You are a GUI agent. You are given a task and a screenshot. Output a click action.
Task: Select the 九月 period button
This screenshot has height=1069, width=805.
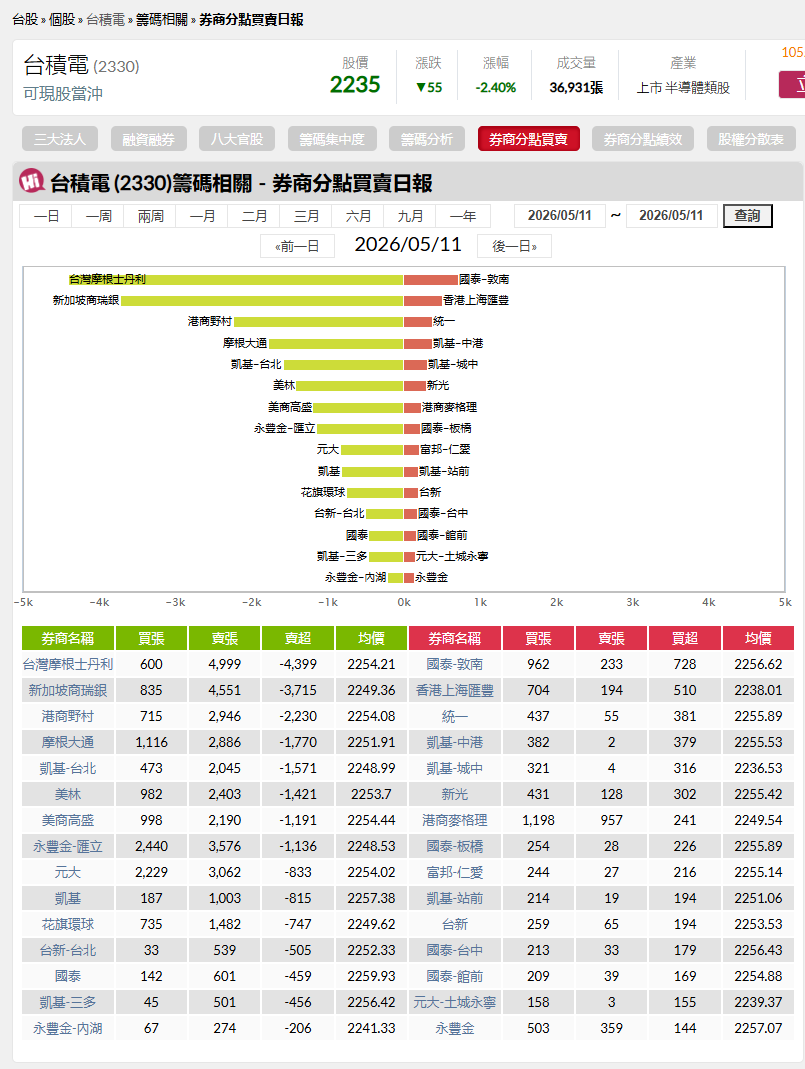coord(410,216)
